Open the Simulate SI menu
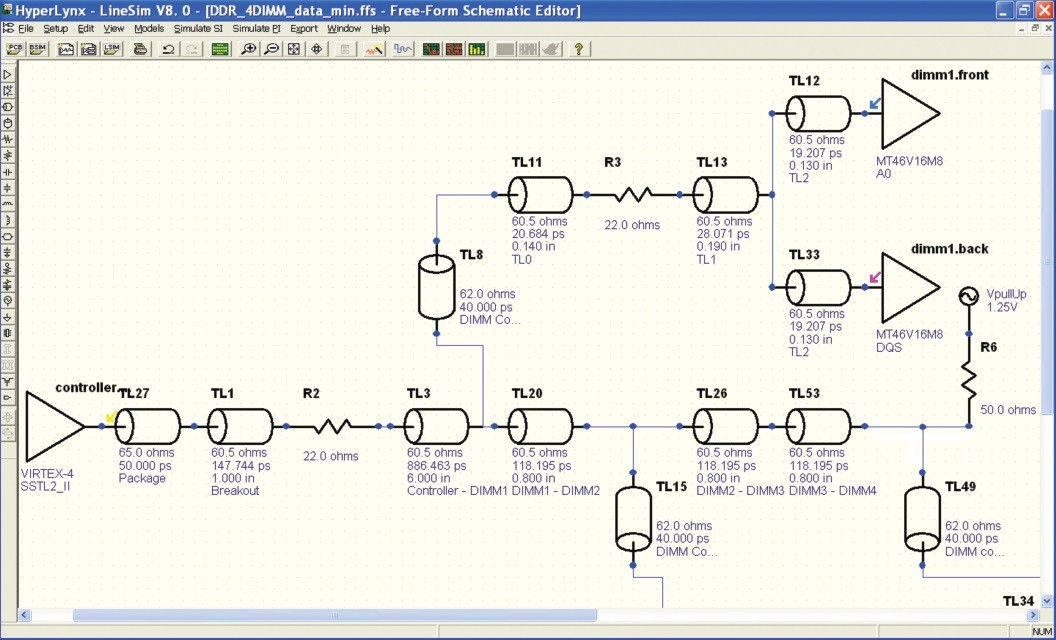 pyautogui.click(x=198, y=28)
